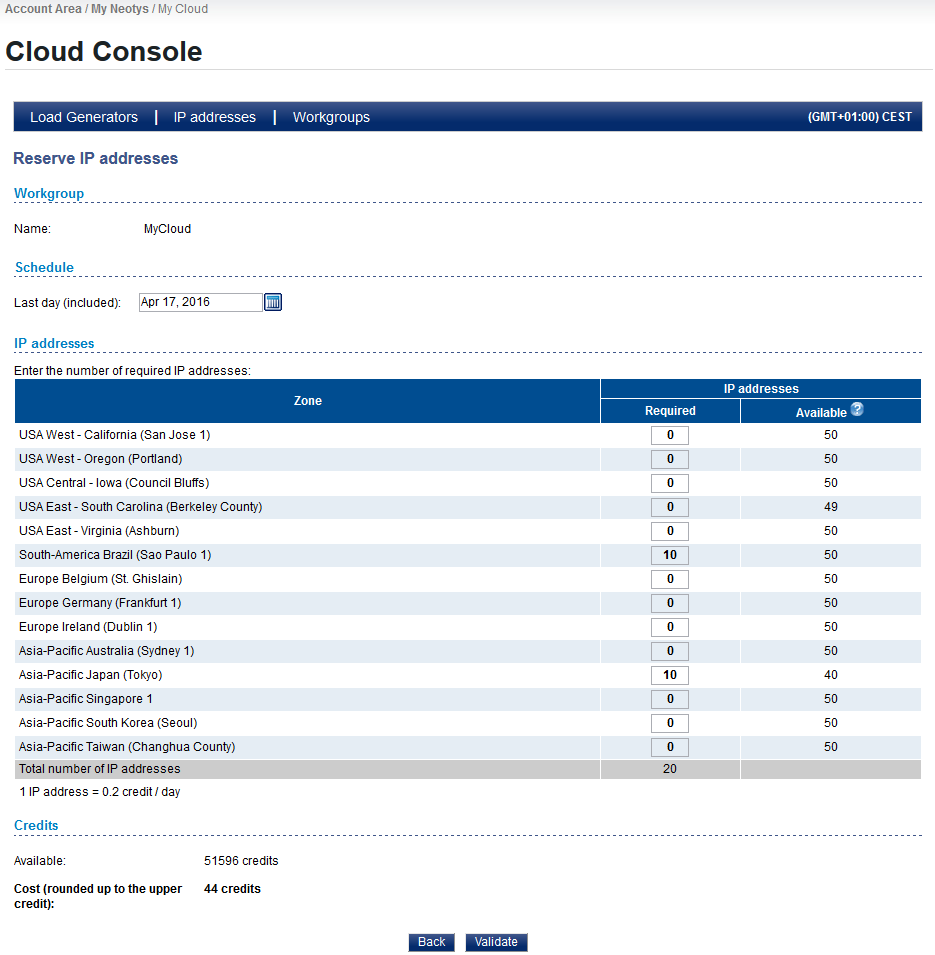
Task: Go to the Workgroups tab
Action: coord(331,117)
